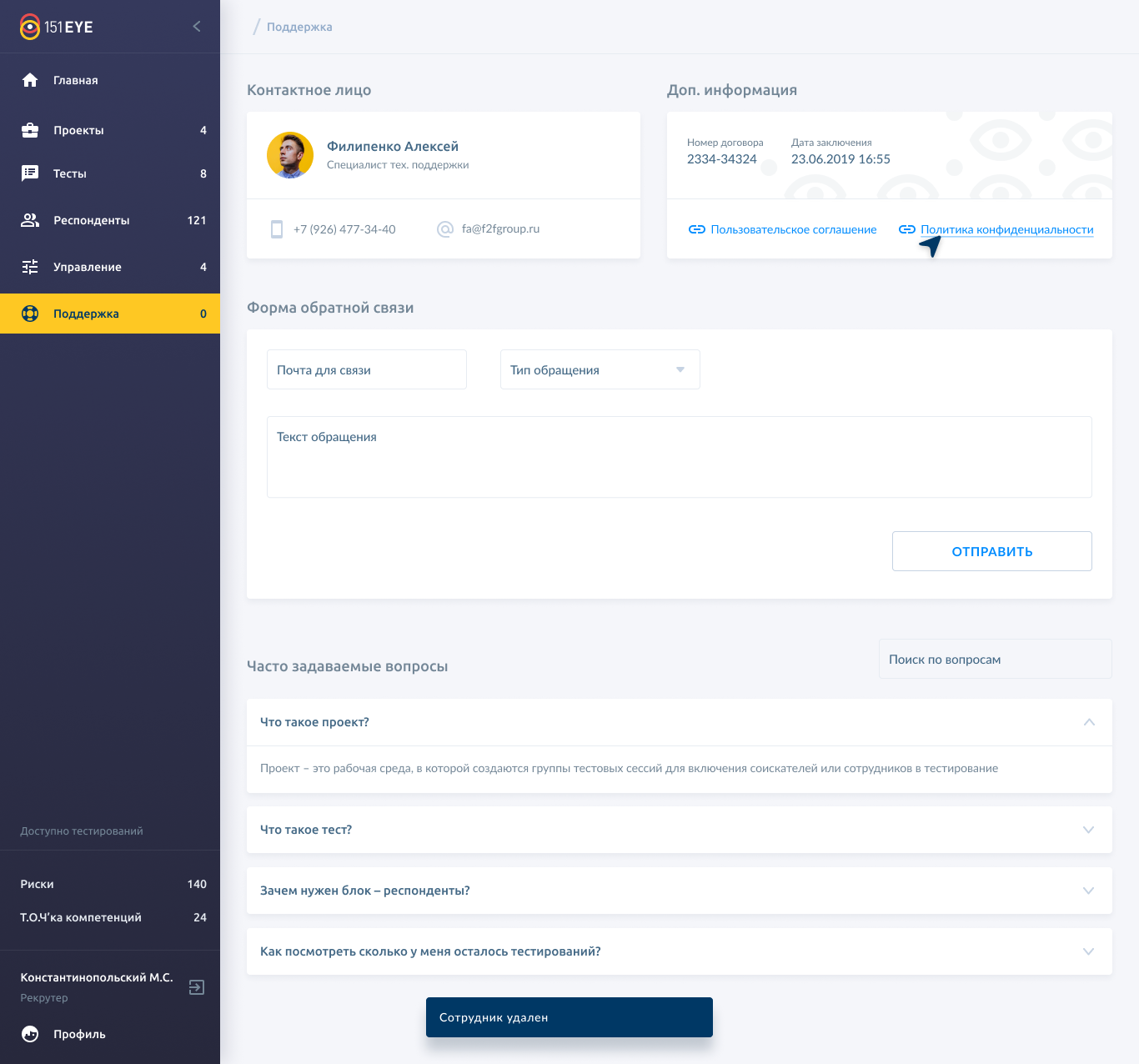Open the Тип обращения dropdown
The image size is (1139, 1064).
pyautogui.click(x=600, y=369)
